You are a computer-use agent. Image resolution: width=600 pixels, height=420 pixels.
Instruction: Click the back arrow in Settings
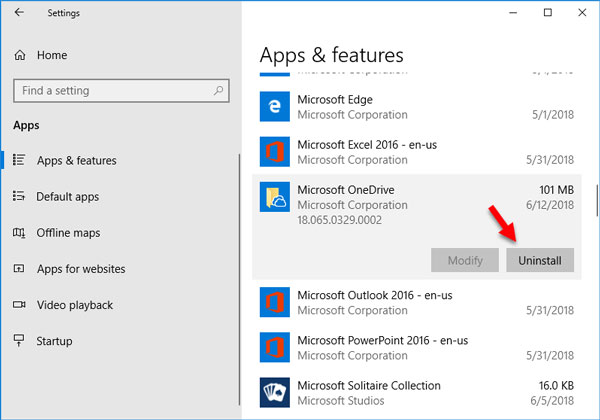point(19,13)
